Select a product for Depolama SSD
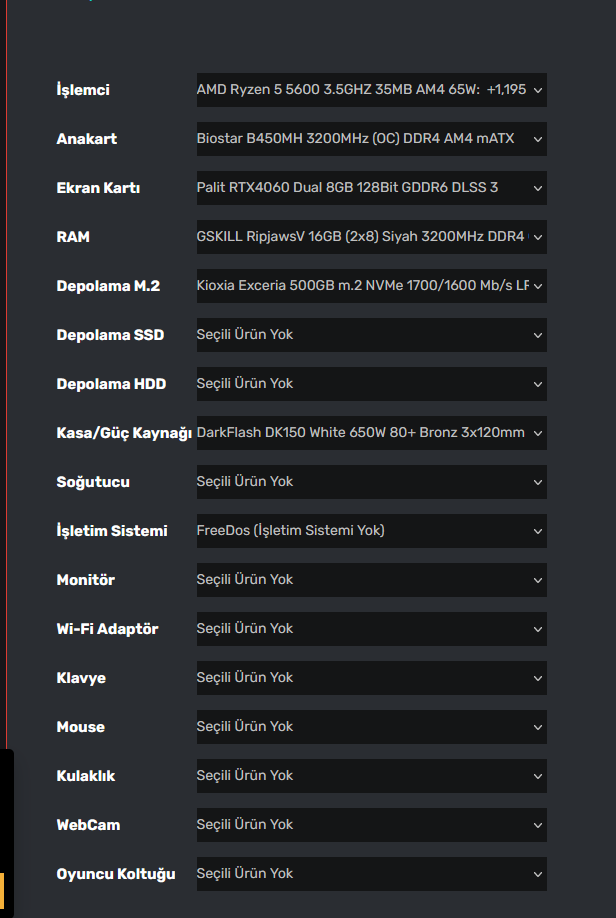This screenshot has height=918, width=616. (371, 335)
